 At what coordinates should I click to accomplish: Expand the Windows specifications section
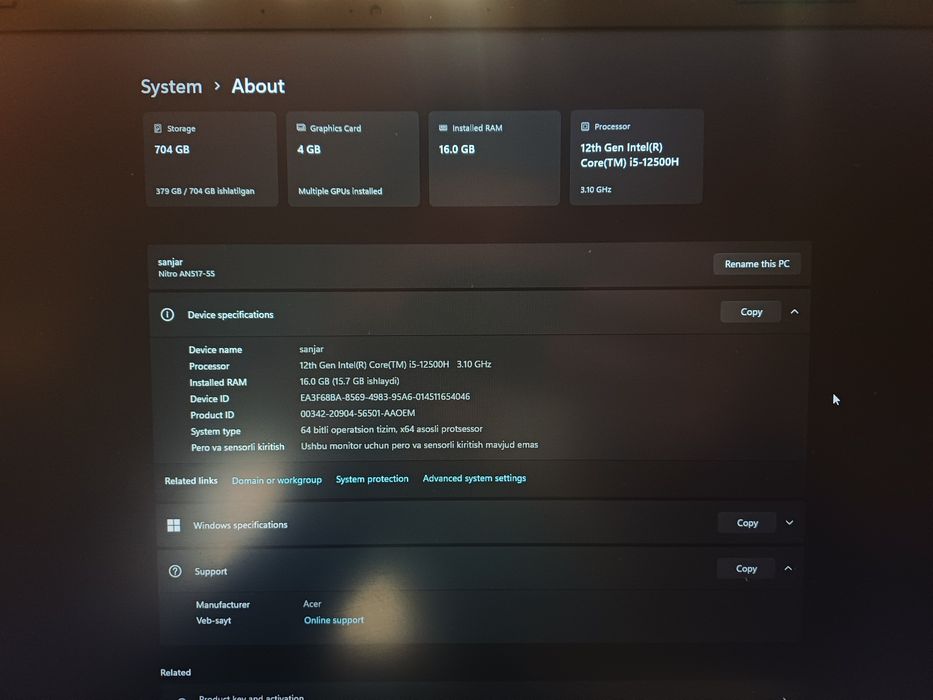(x=790, y=523)
